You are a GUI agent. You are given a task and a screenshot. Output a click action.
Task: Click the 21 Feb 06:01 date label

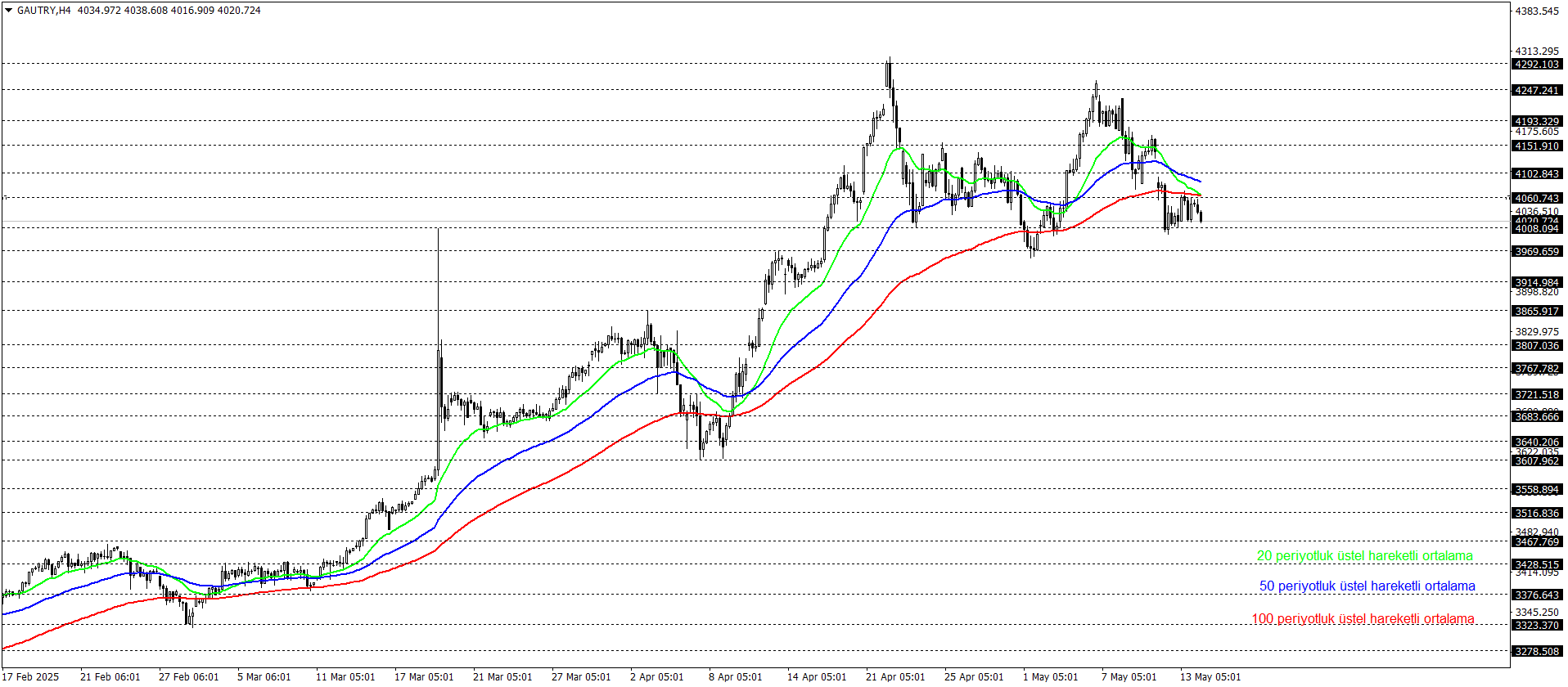[110, 677]
